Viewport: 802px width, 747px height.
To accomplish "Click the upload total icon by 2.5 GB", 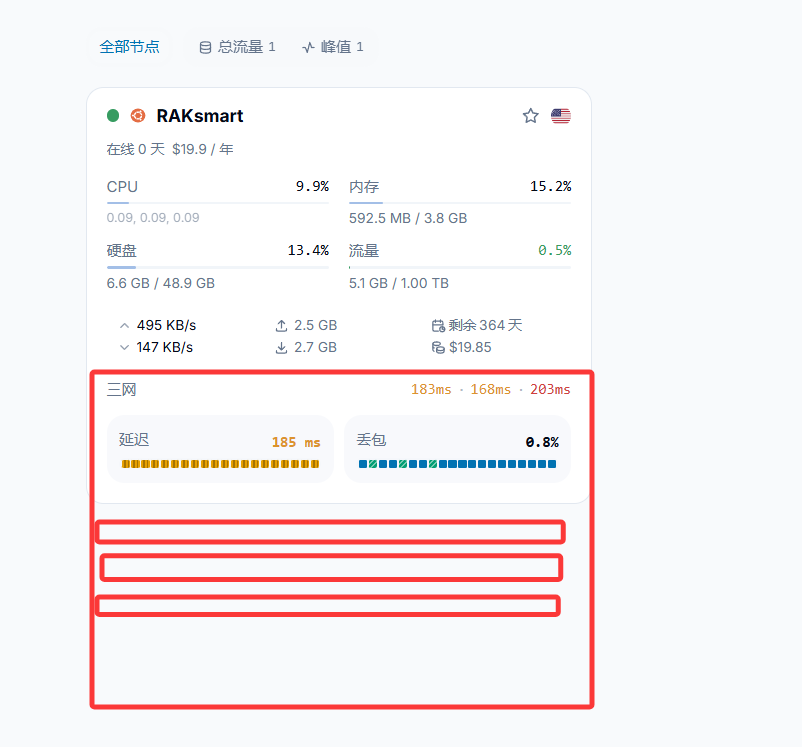I will [281, 326].
